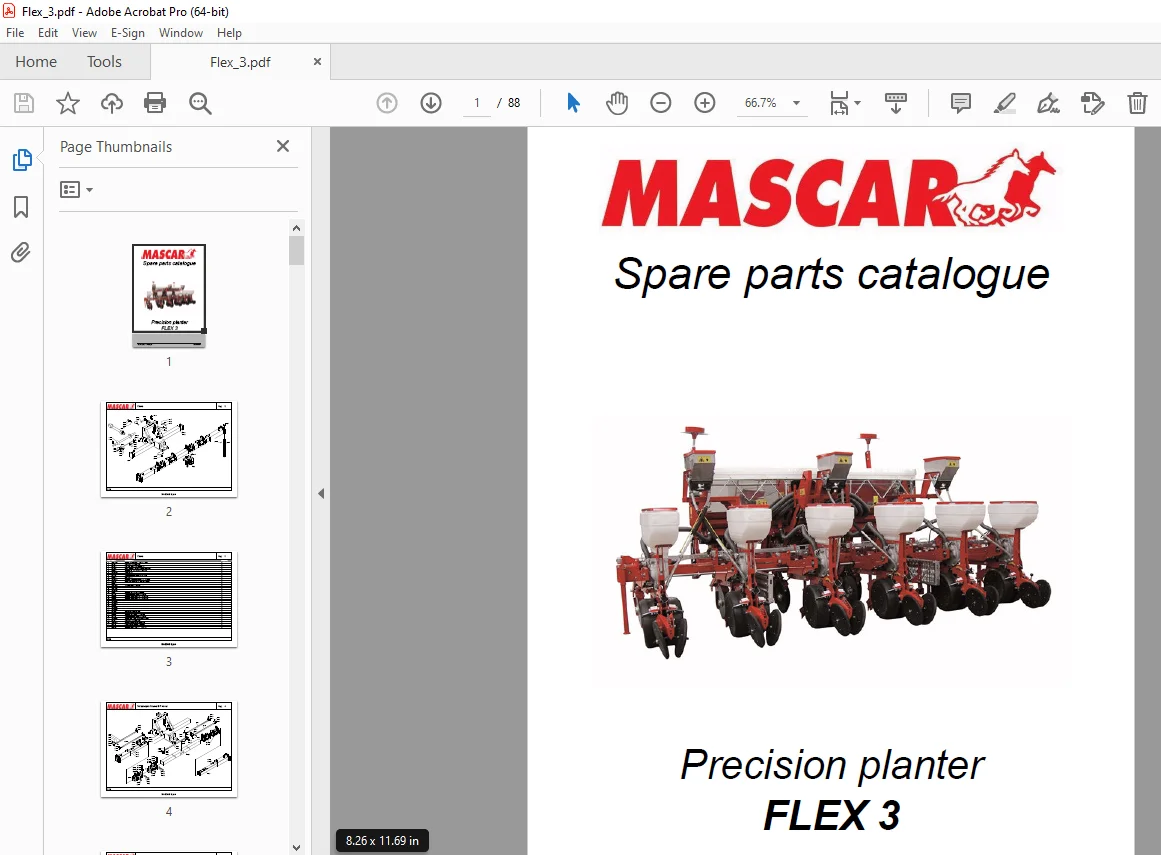The width and height of the screenshot is (1161, 855).
Task: Select page 4 thumbnail
Action: coord(169,749)
